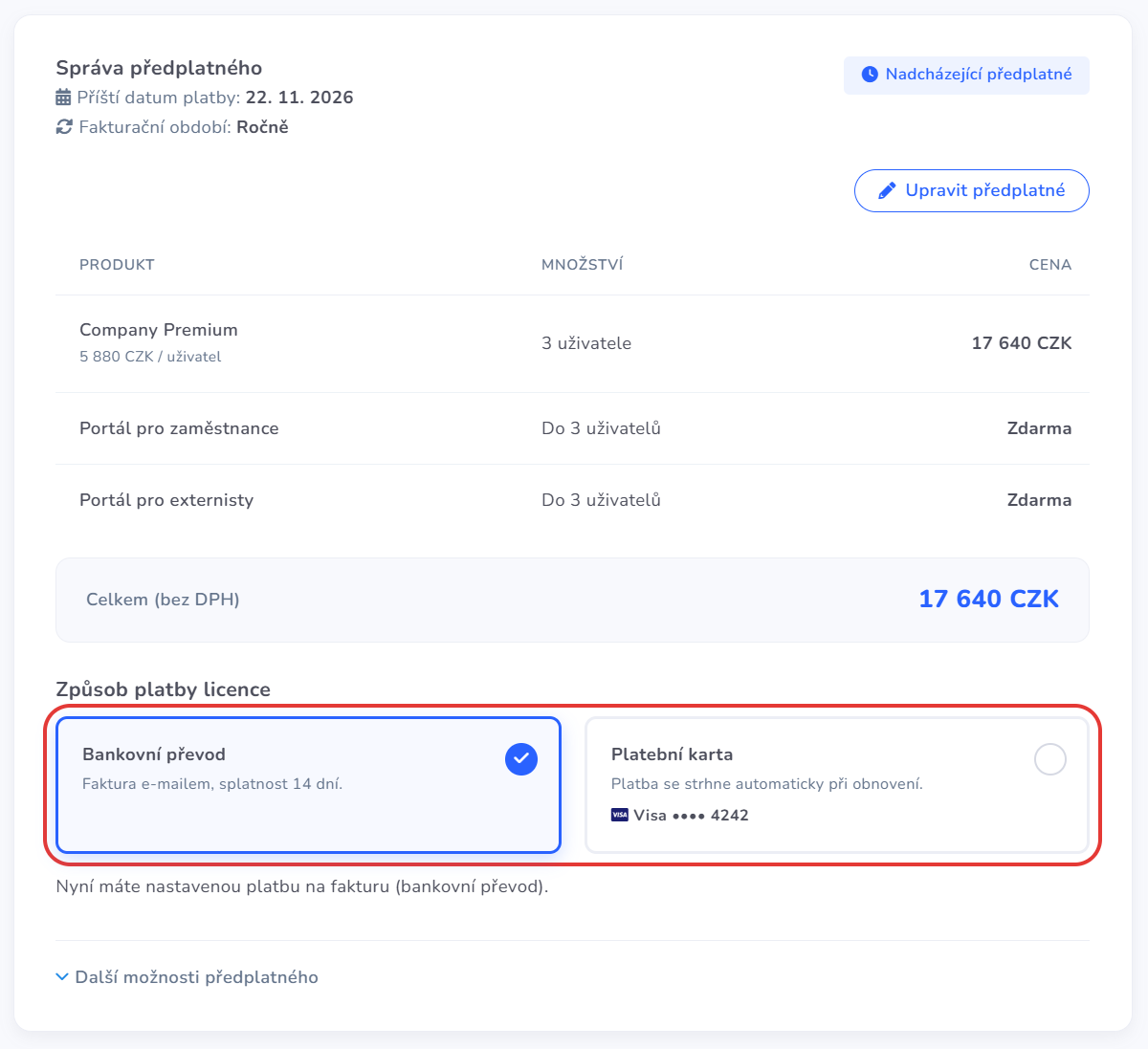Select the Bankovní převod payment option
The height and width of the screenshot is (1049, 1148).
pos(308,785)
